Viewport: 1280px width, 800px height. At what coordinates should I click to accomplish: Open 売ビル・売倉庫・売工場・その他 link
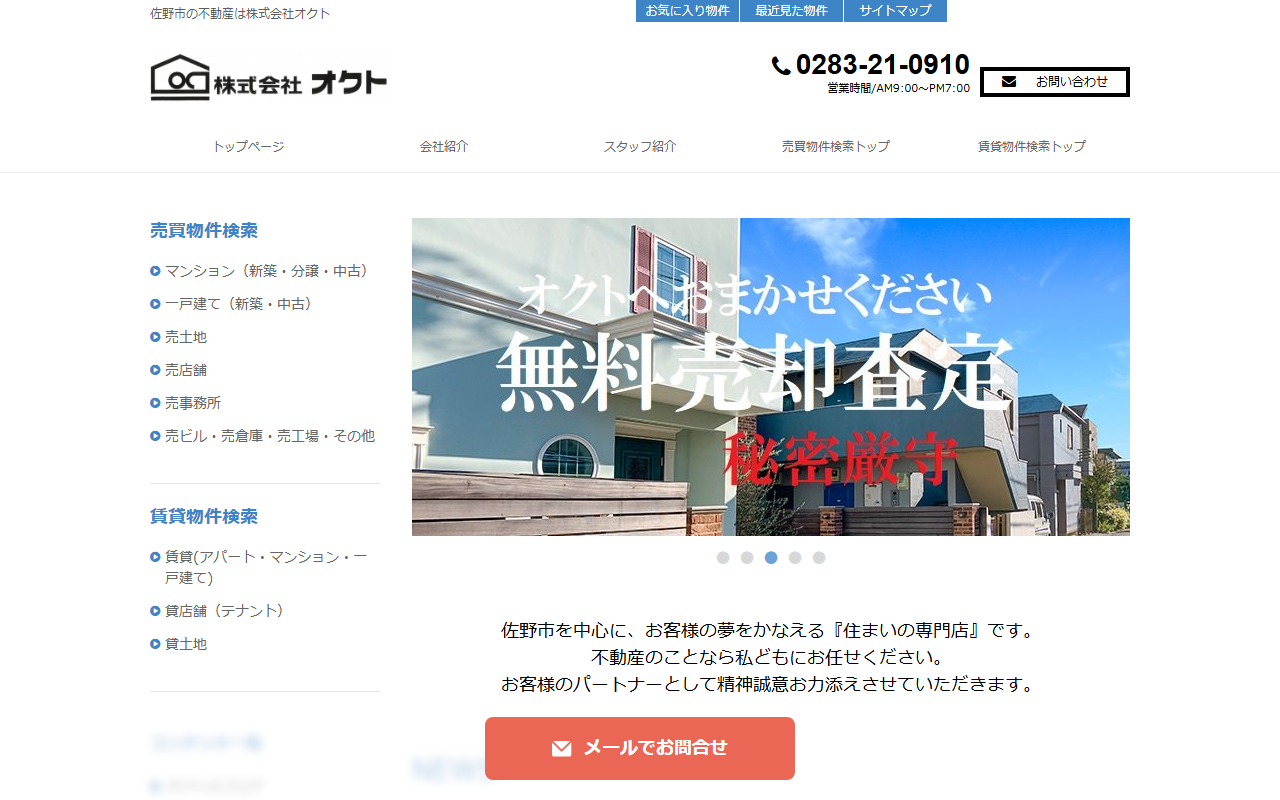click(x=270, y=436)
